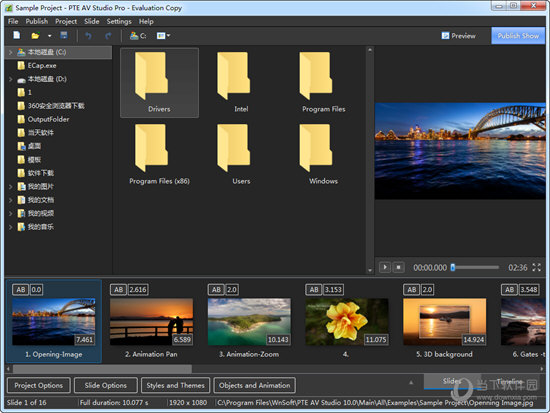Click the Preview button
The width and height of the screenshot is (550, 413).
[459, 36]
